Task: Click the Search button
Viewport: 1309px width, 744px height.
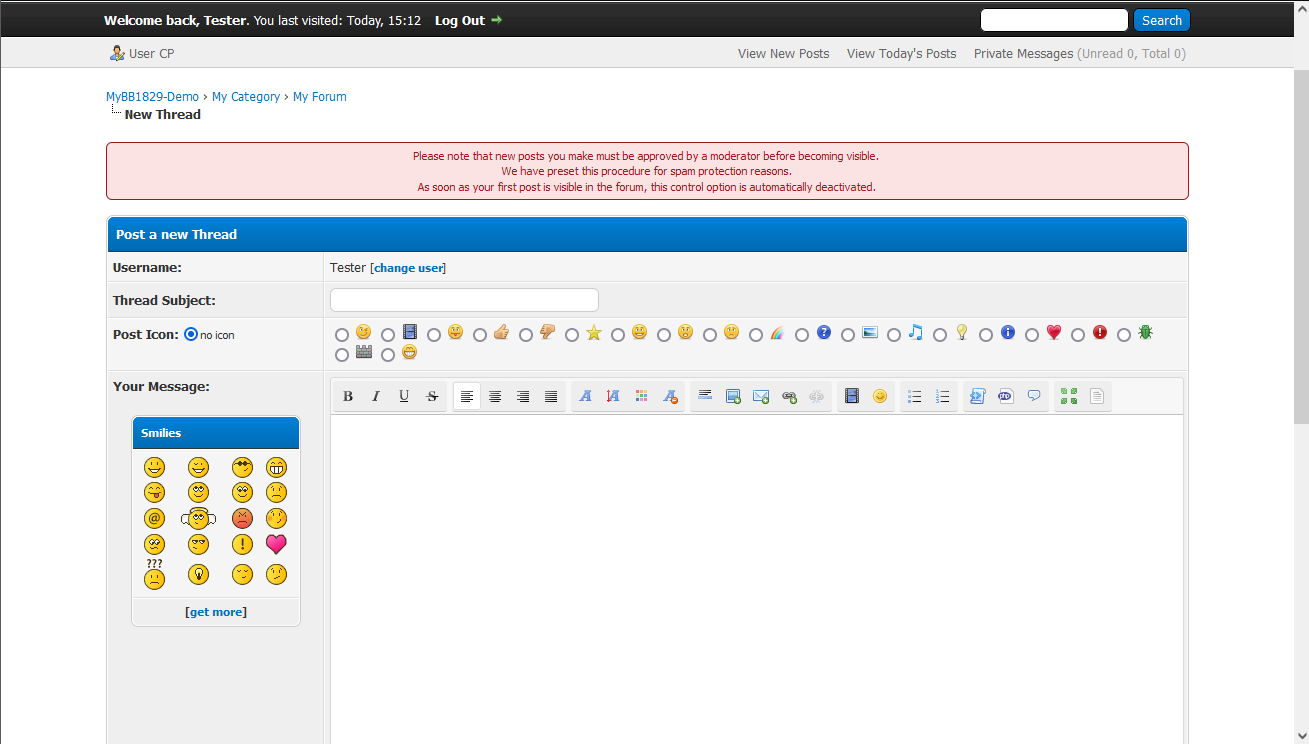Action: click(1161, 20)
